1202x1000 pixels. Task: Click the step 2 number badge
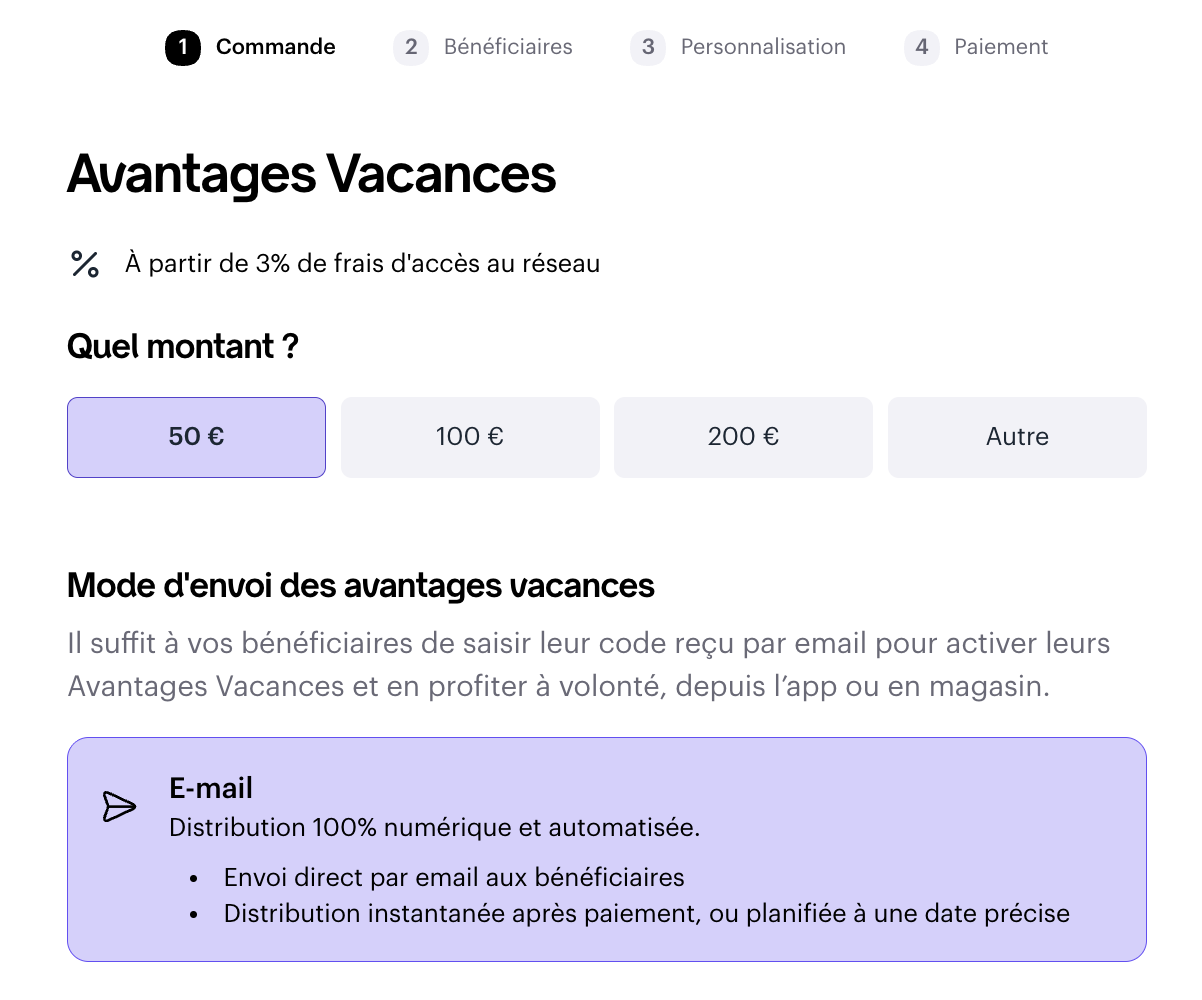pos(411,47)
